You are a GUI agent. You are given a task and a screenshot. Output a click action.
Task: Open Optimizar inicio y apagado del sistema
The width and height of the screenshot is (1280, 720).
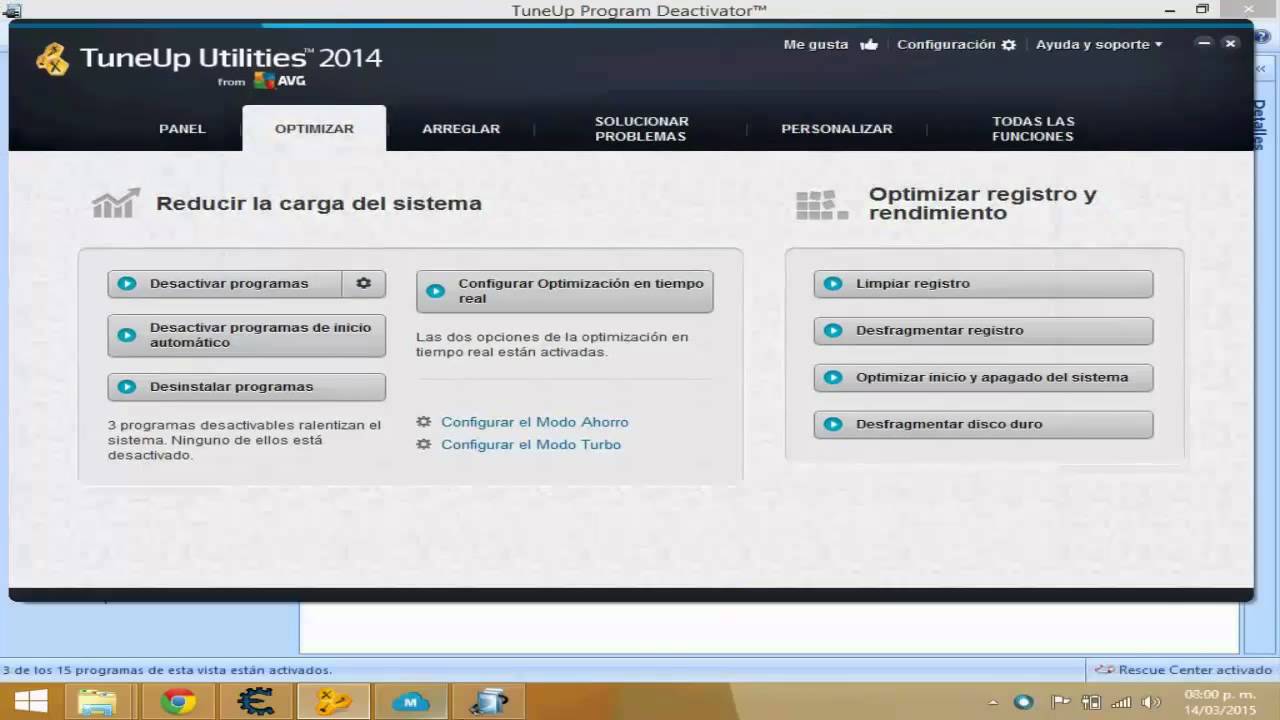pyautogui.click(x=983, y=378)
